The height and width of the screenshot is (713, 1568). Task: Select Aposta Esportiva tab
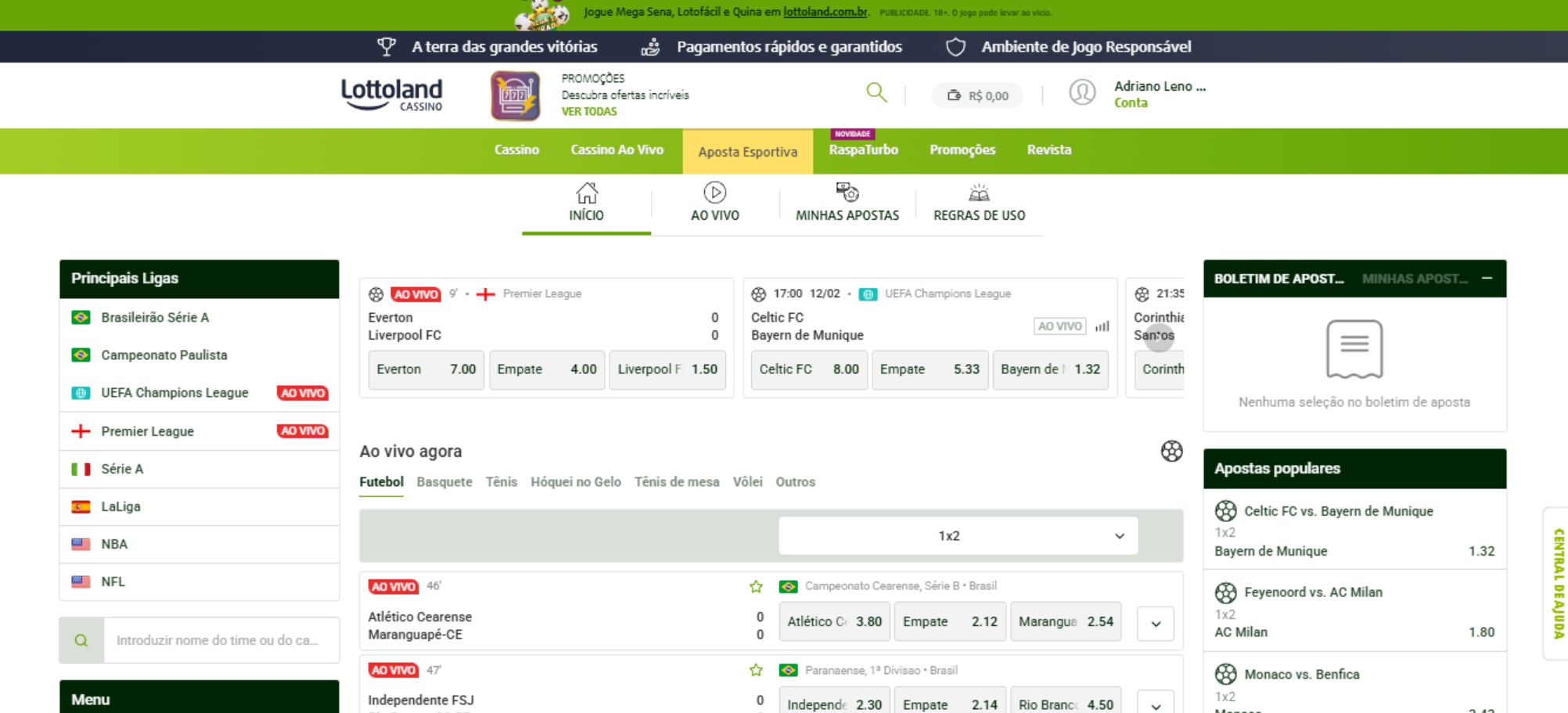747,152
